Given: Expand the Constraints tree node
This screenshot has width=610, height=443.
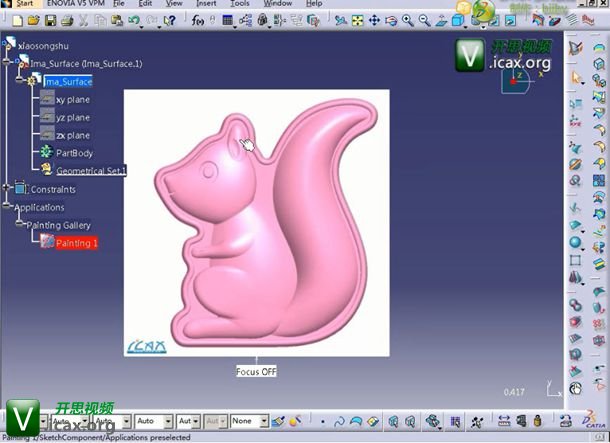Looking at the screenshot, I should [x=6, y=187].
